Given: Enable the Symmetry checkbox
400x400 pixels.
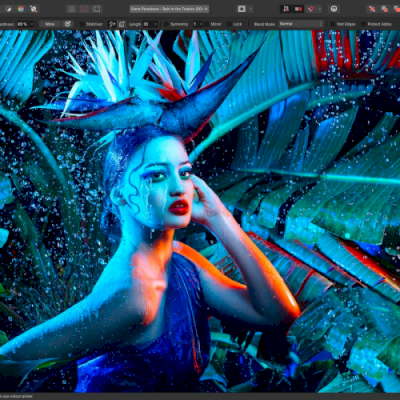Looking at the screenshot, I should (x=166, y=24).
